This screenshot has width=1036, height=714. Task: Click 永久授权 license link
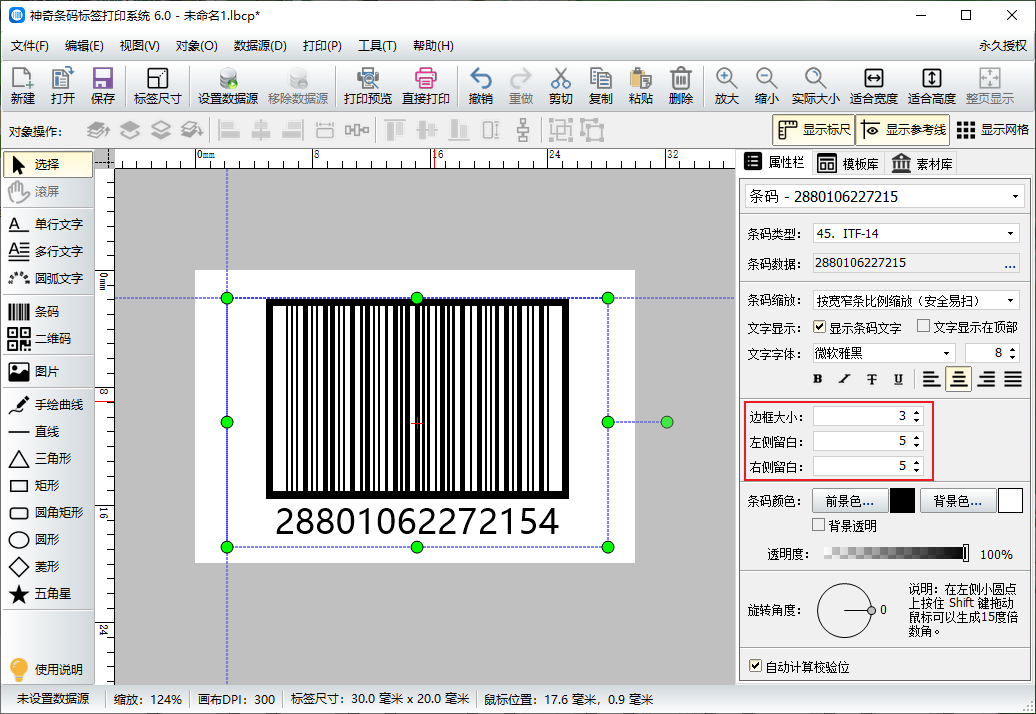click(x=1003, y=46)
